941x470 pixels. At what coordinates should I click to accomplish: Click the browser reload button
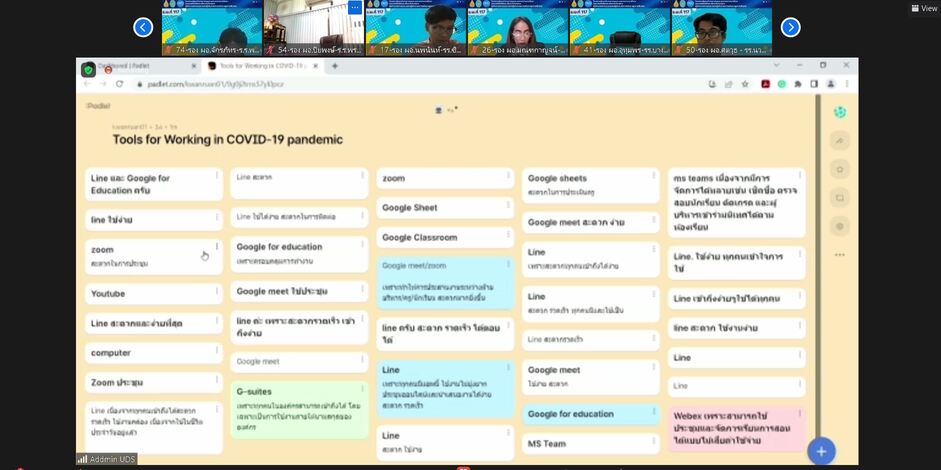119,84
